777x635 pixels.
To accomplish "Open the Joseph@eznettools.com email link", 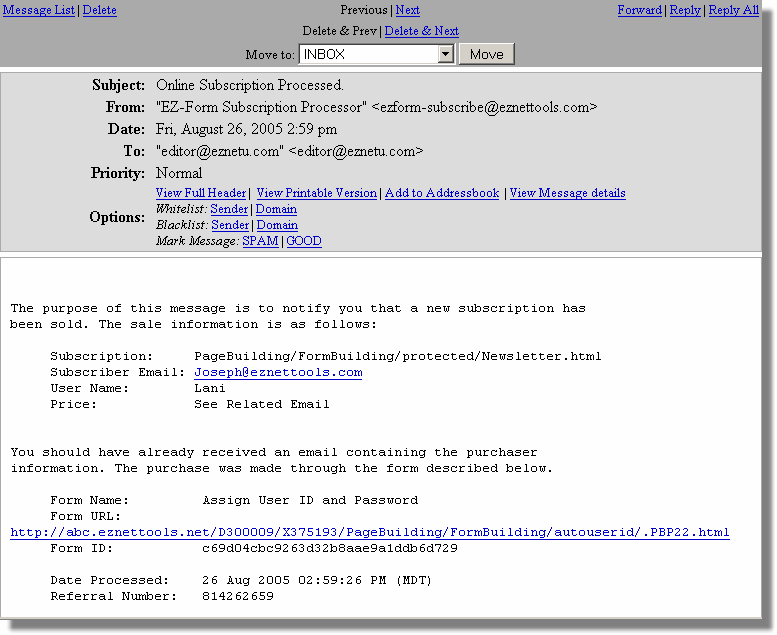I will pos(278,372).
